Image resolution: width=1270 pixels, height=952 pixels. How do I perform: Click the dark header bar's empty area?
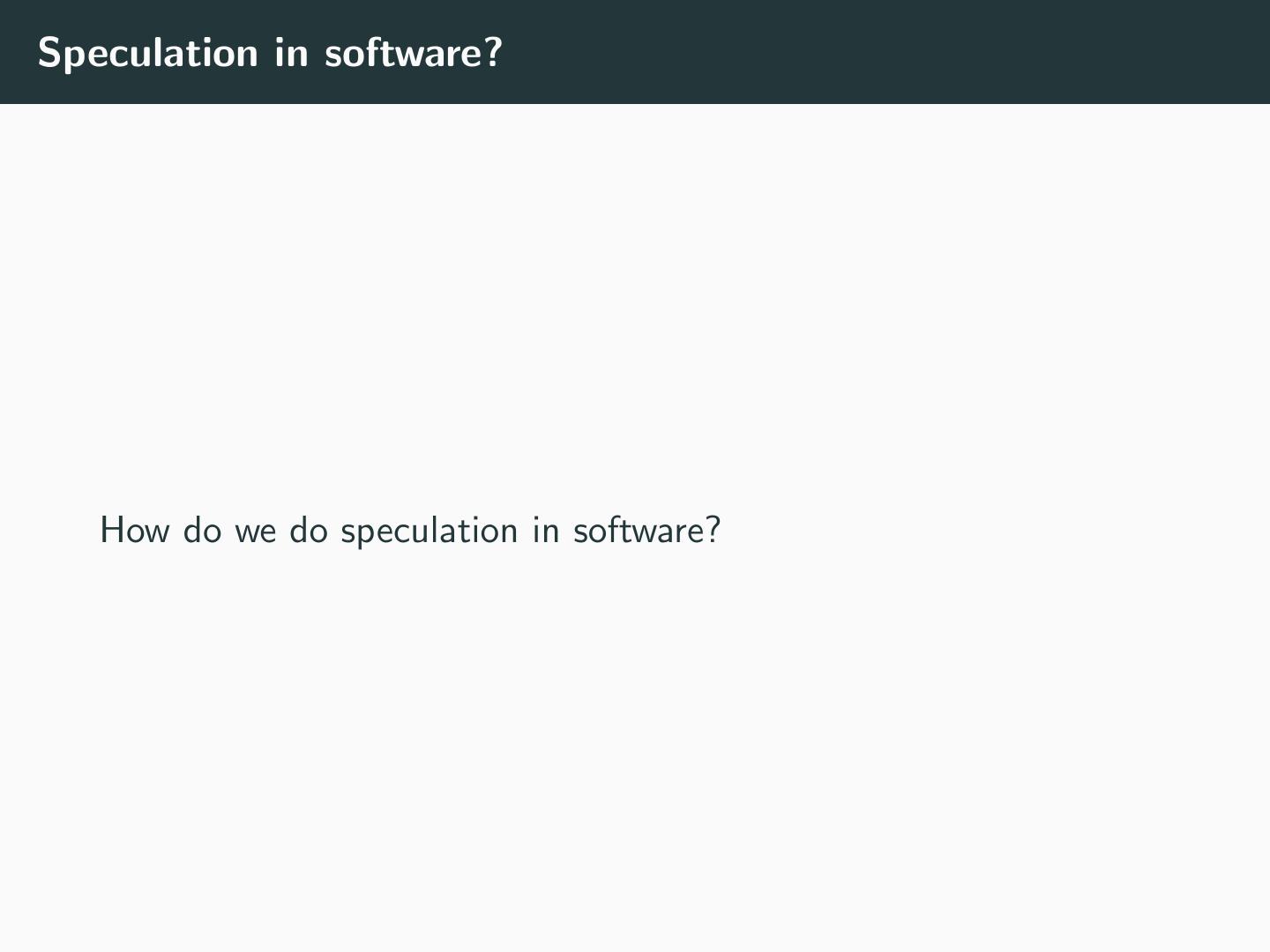(882, 53)
